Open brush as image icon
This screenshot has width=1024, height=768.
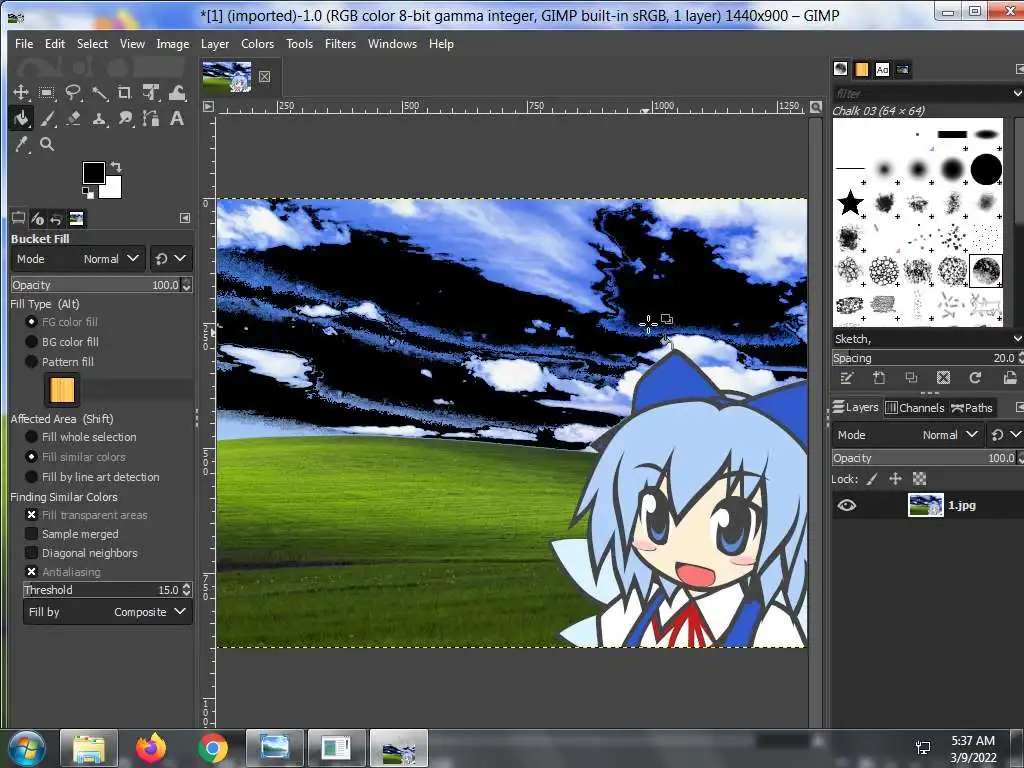pos(1010,378)
